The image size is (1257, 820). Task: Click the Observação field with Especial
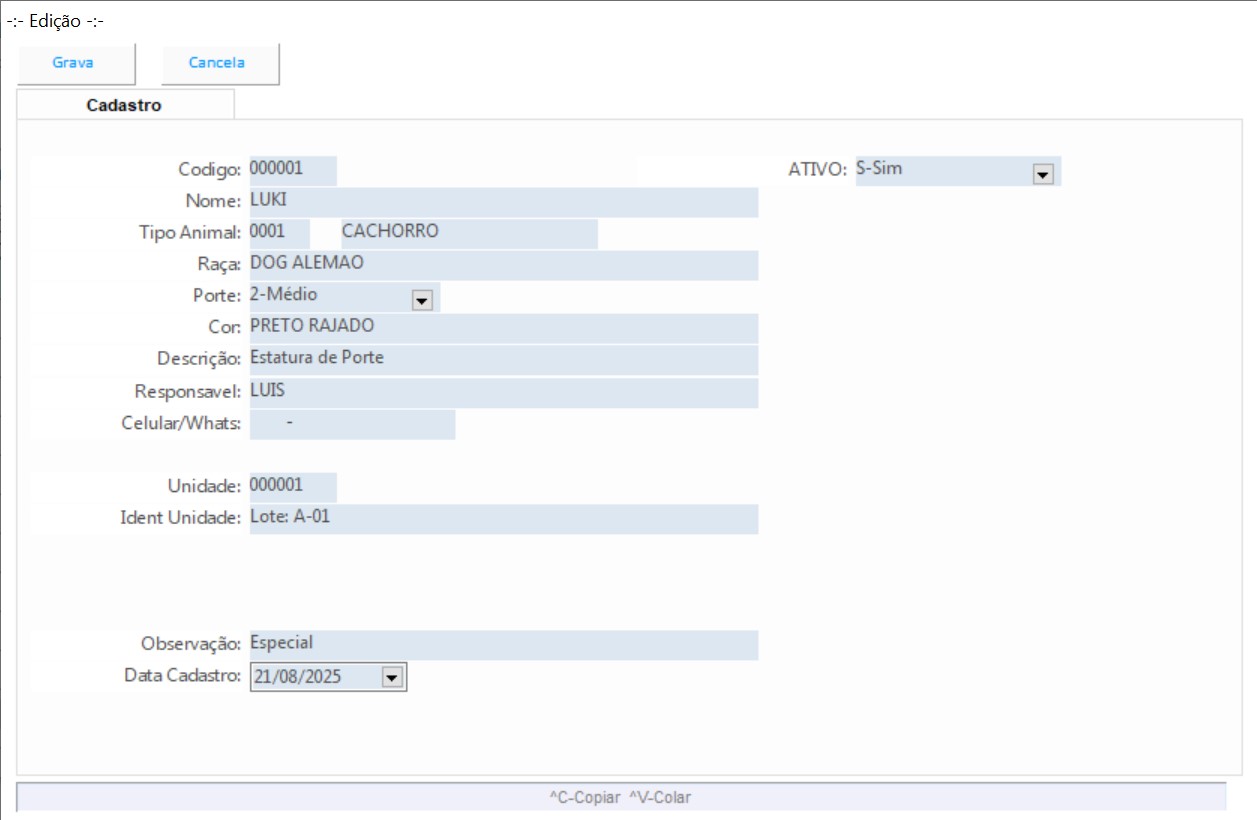(x=502, y=645)
